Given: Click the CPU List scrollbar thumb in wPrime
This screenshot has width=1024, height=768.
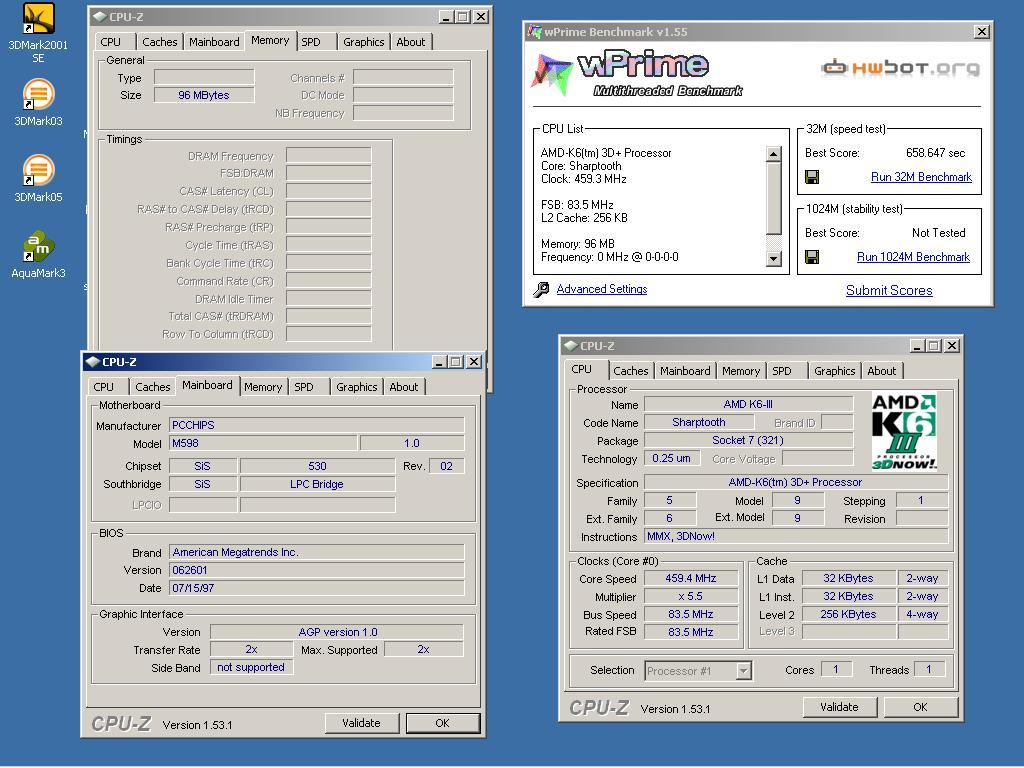Looking at the screenshot, I should 773,198.
